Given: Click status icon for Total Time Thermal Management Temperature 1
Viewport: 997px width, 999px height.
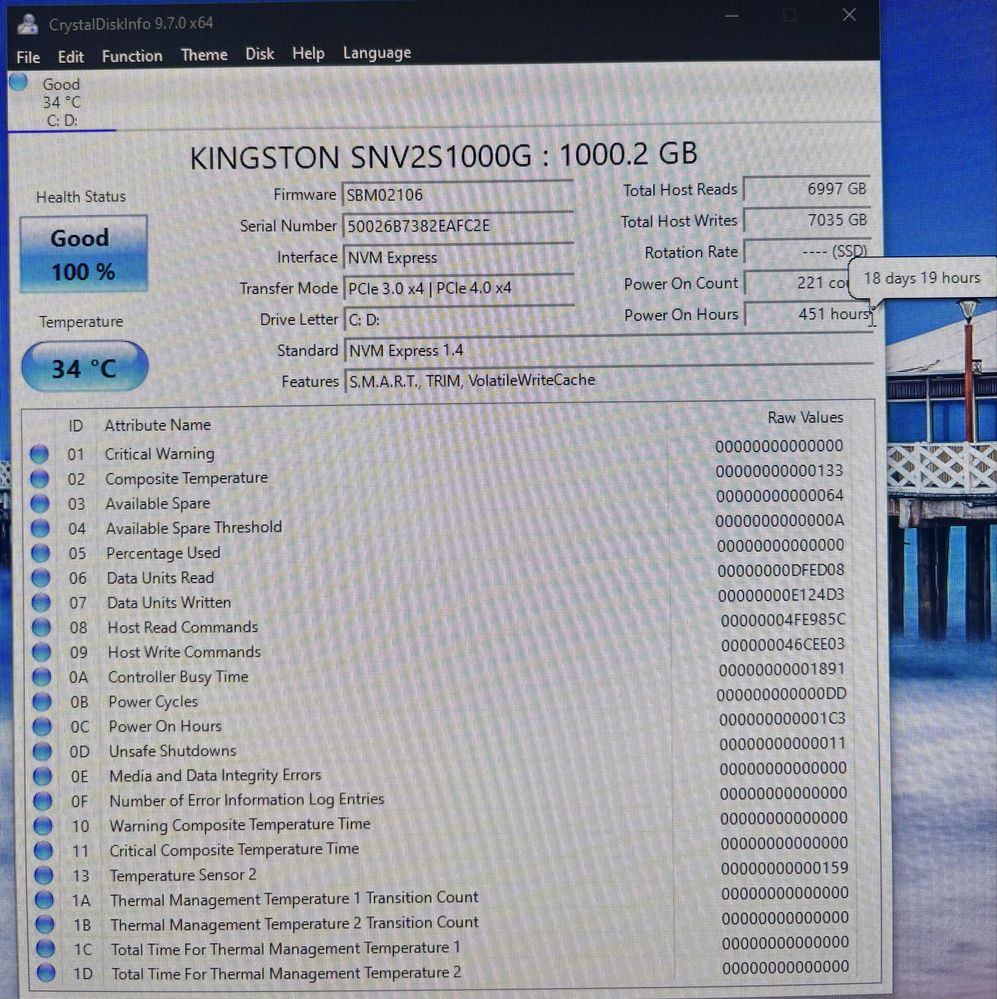Looking at the screenshot, I should coord(45,949).
